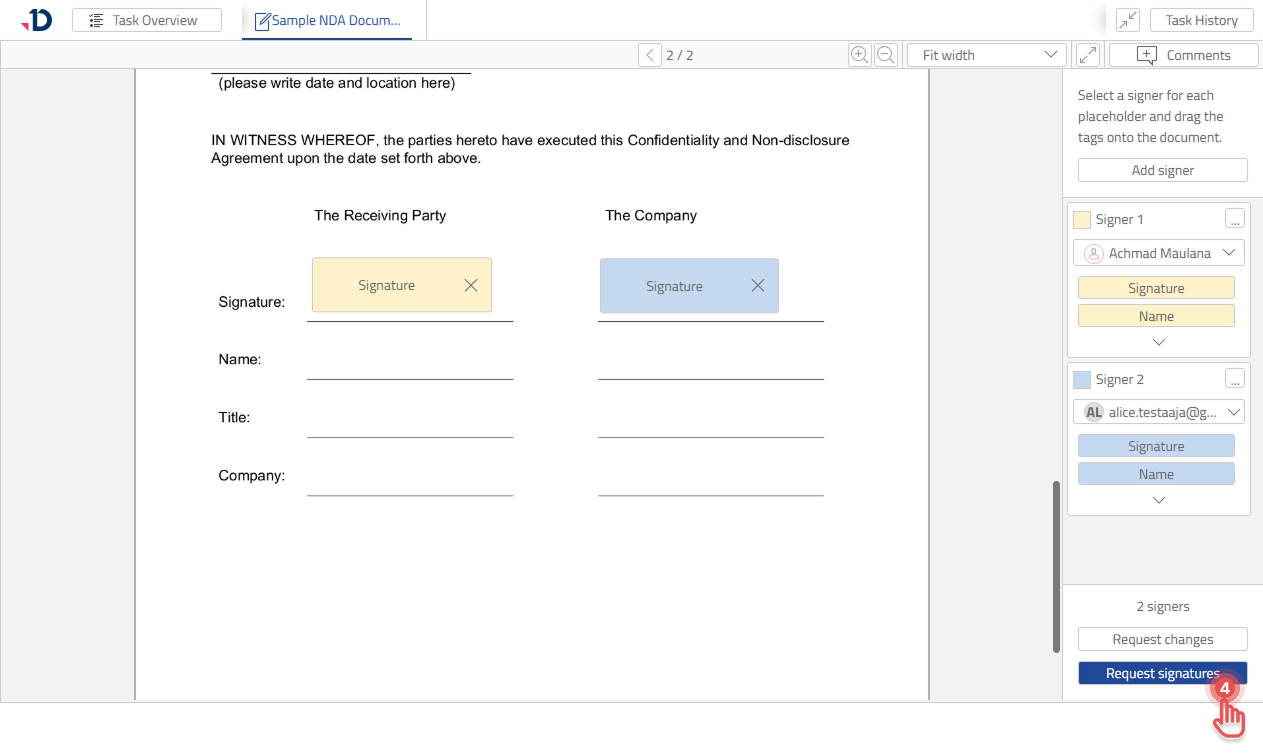
Task: Click the app logo icon
Action: (x=36, y=20)
